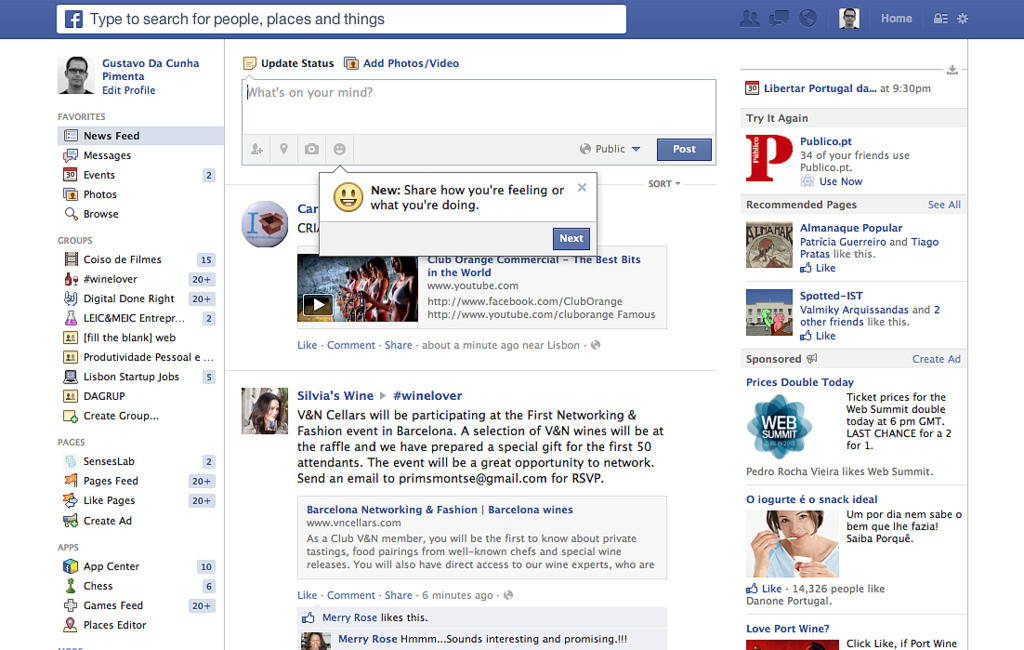
Task: Click the LEIC&MEIC Entrepr... flask icon
Action: 71,318
